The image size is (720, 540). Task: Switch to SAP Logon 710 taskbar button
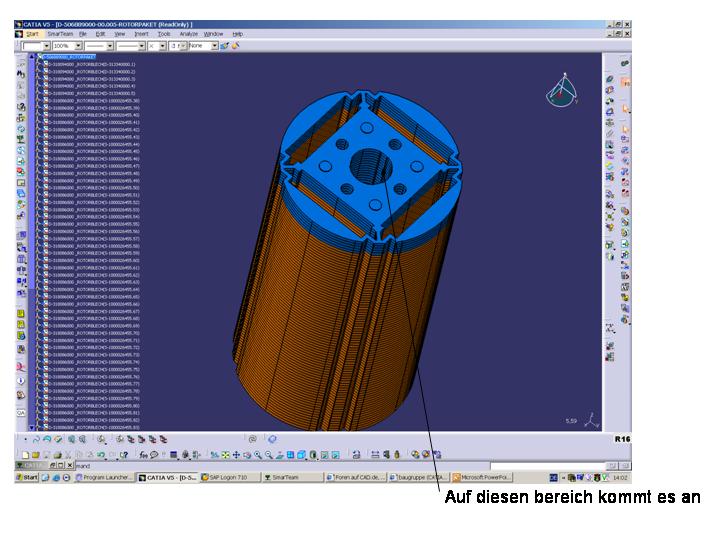[230, 478]
